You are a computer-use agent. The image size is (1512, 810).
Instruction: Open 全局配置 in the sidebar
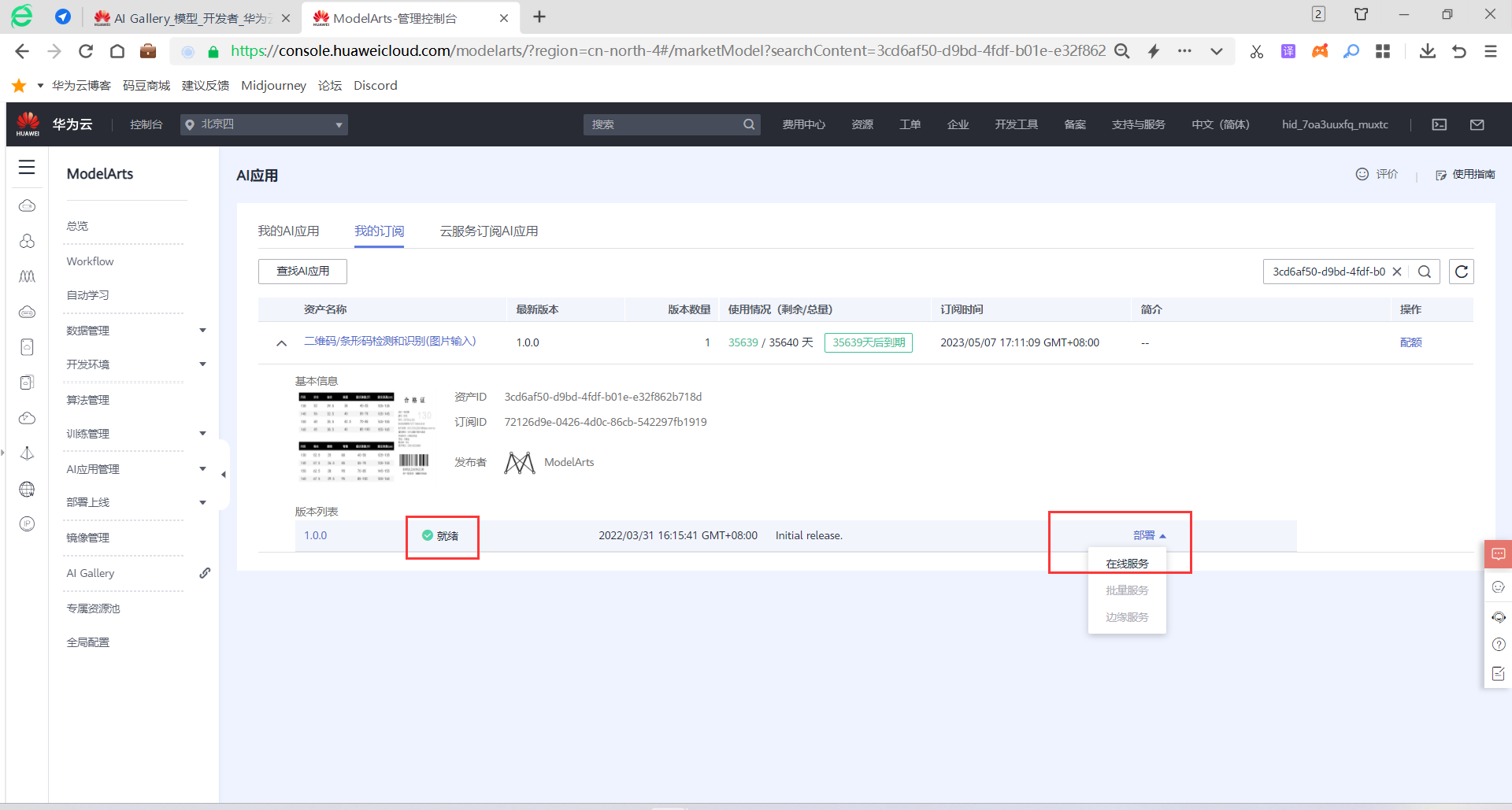87,642
